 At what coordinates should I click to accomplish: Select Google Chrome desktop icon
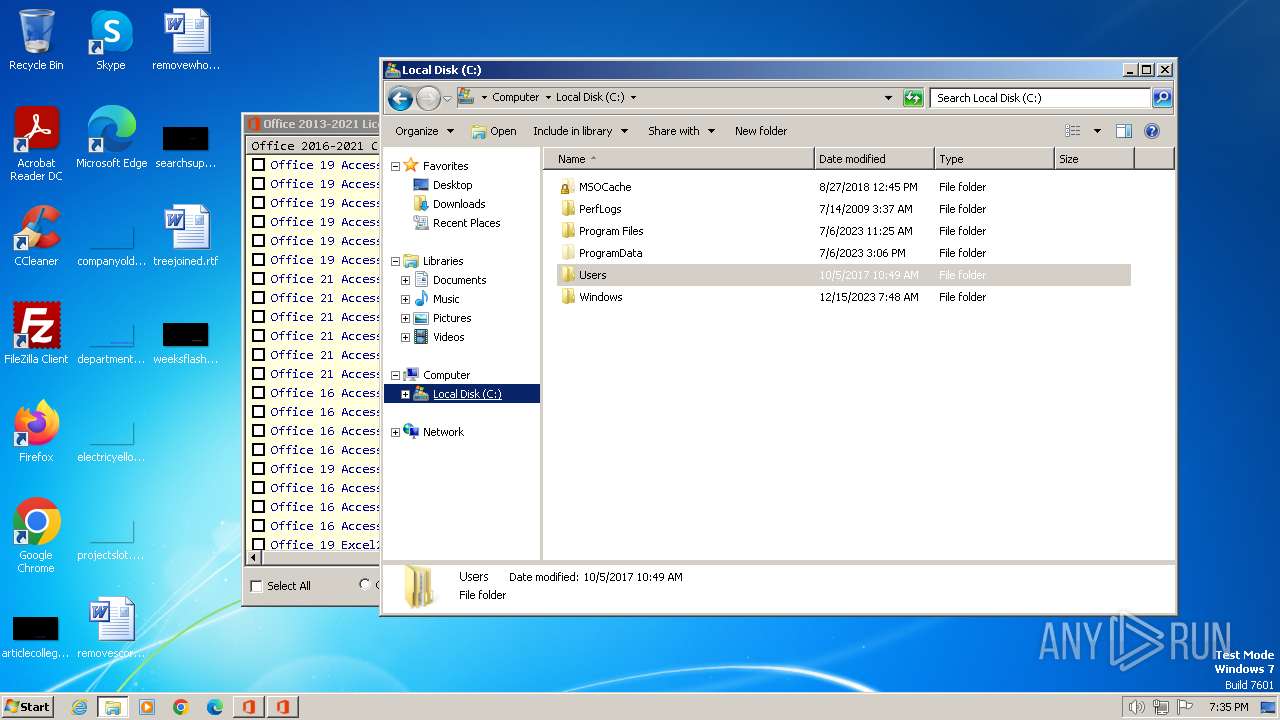36,536
